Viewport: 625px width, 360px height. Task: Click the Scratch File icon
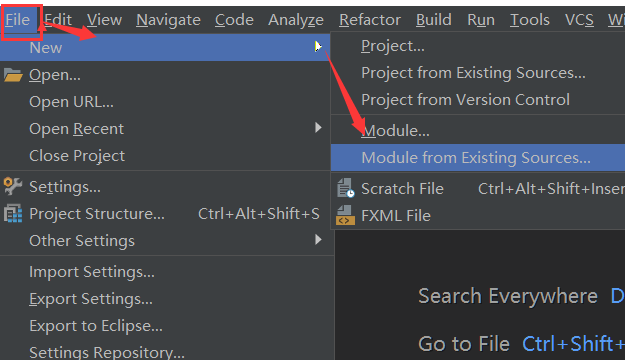point(345,188)
